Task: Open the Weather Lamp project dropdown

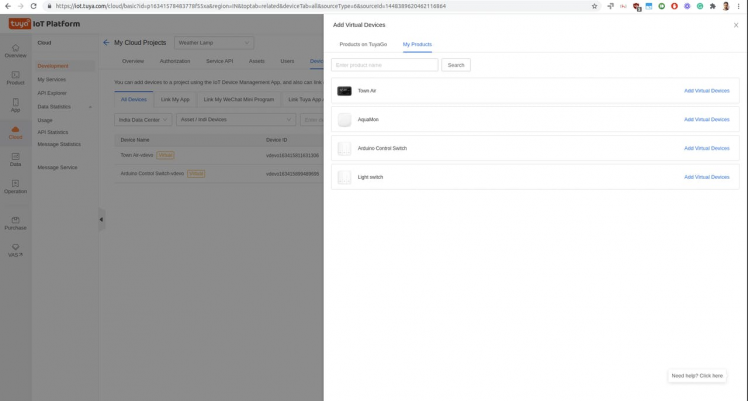Action: (x=214, y=43)
